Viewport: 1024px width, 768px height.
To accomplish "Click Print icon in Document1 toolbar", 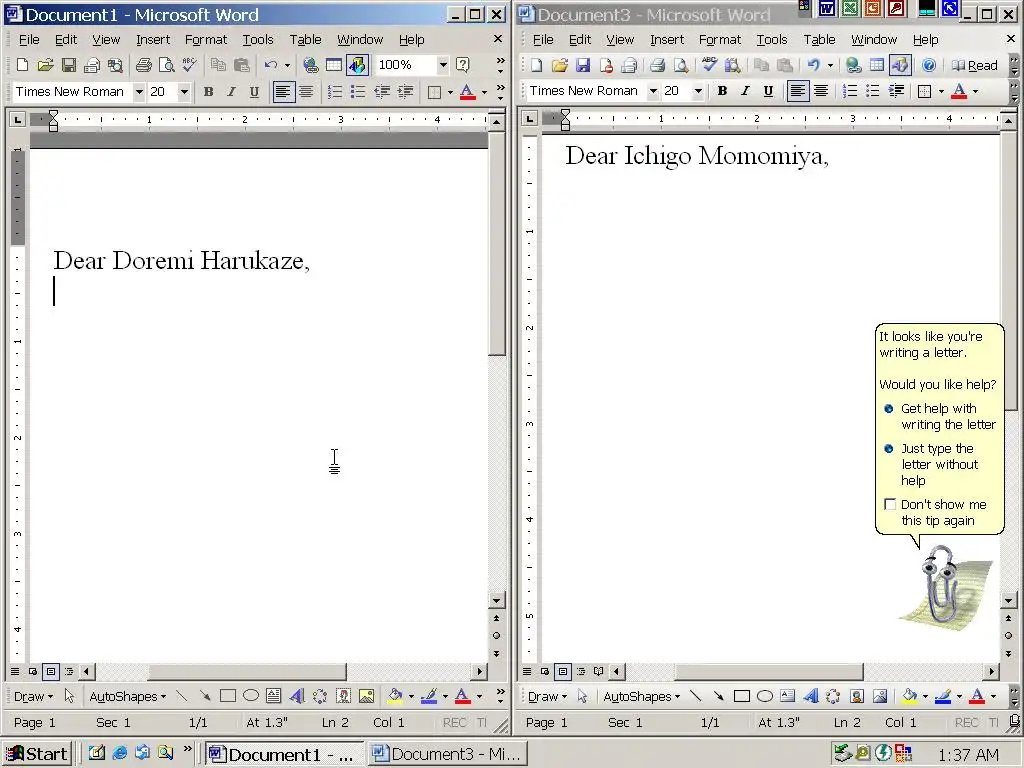I will coord(144,65).
